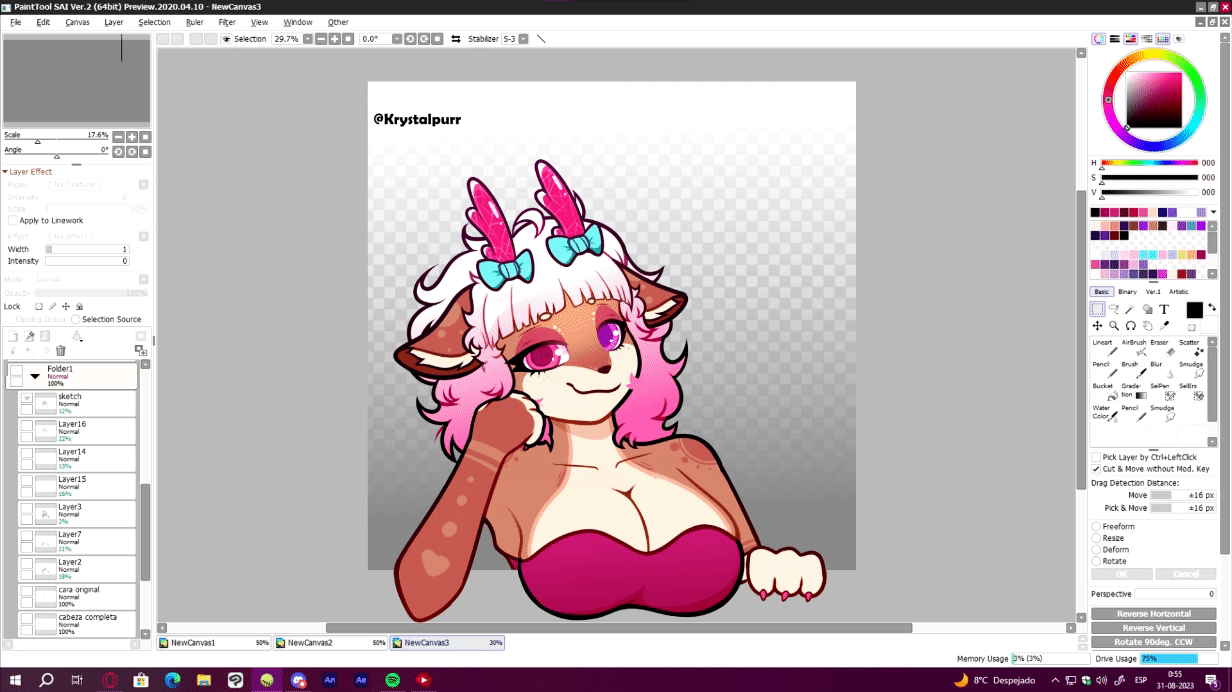Choose the Eraser brush
The width and height of the screenshot is (1232, 692).
pos(1161,347)
